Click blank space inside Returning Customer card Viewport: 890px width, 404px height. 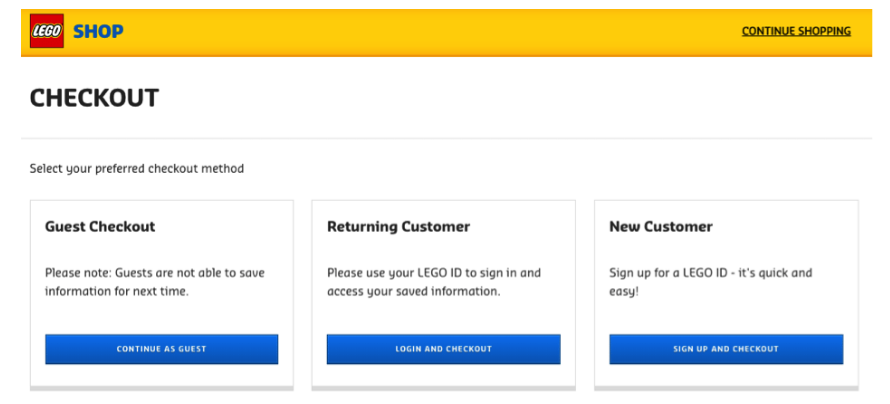pos(443,317)
